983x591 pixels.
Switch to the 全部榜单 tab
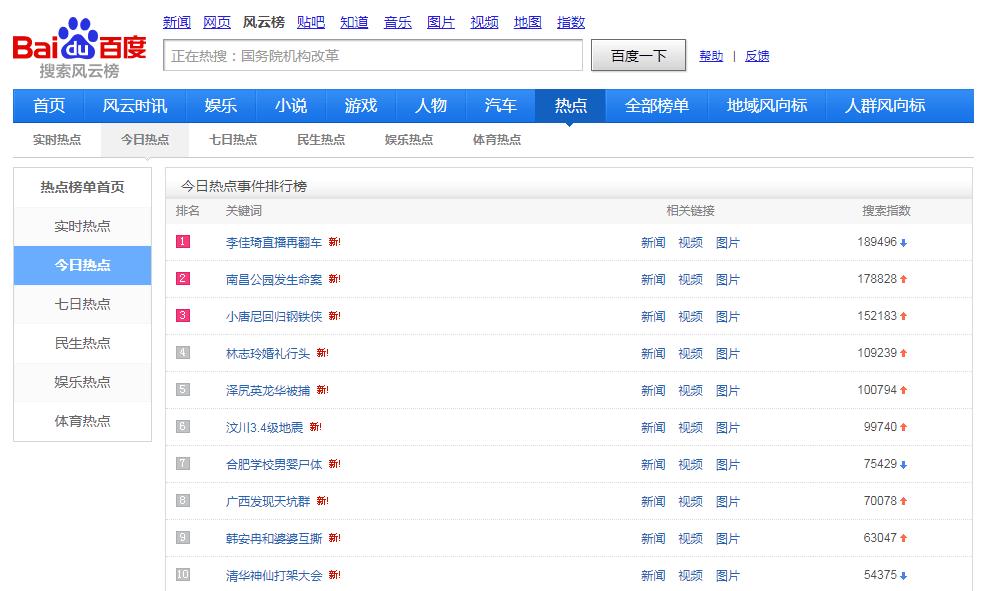coord(657,105)
